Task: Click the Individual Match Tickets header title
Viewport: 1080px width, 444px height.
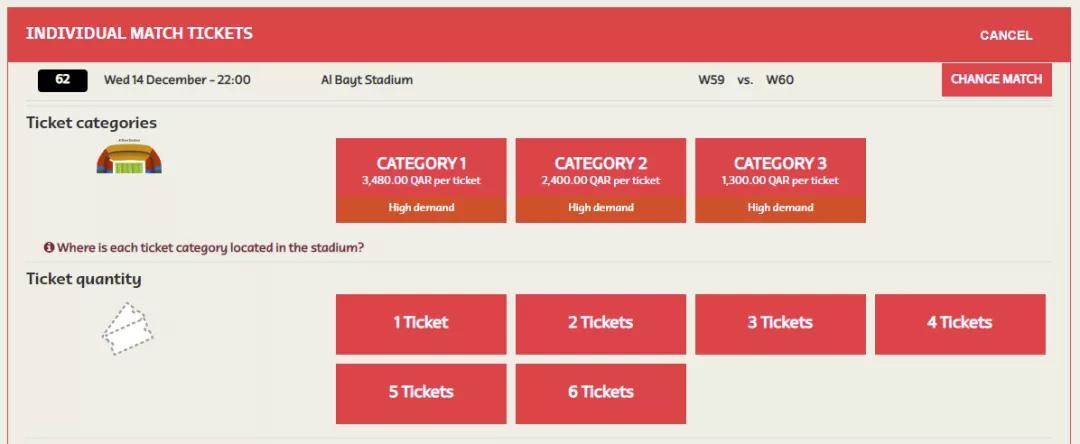Action: coord(139,33)
